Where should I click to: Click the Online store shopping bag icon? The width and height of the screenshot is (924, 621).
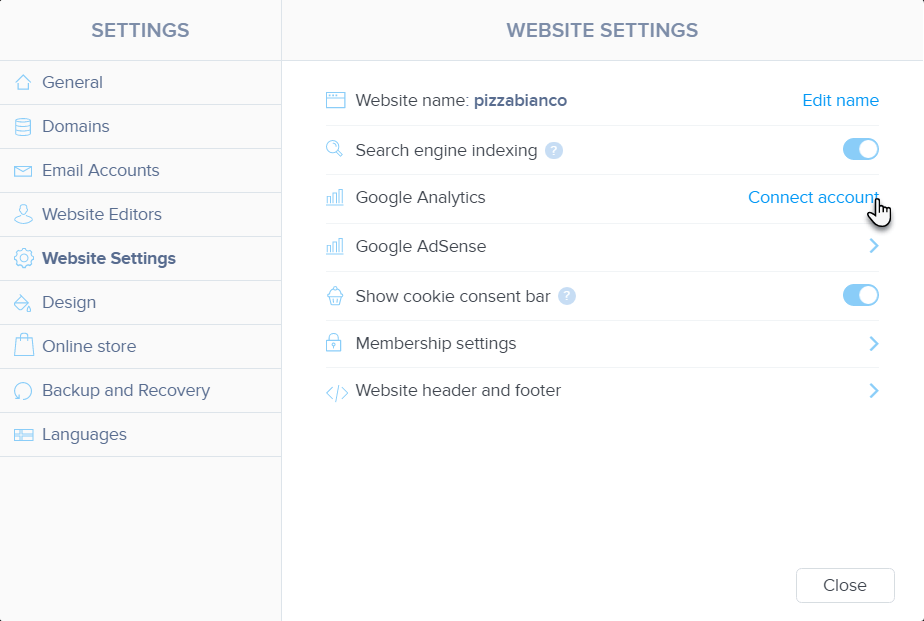[x=23, y=347]
